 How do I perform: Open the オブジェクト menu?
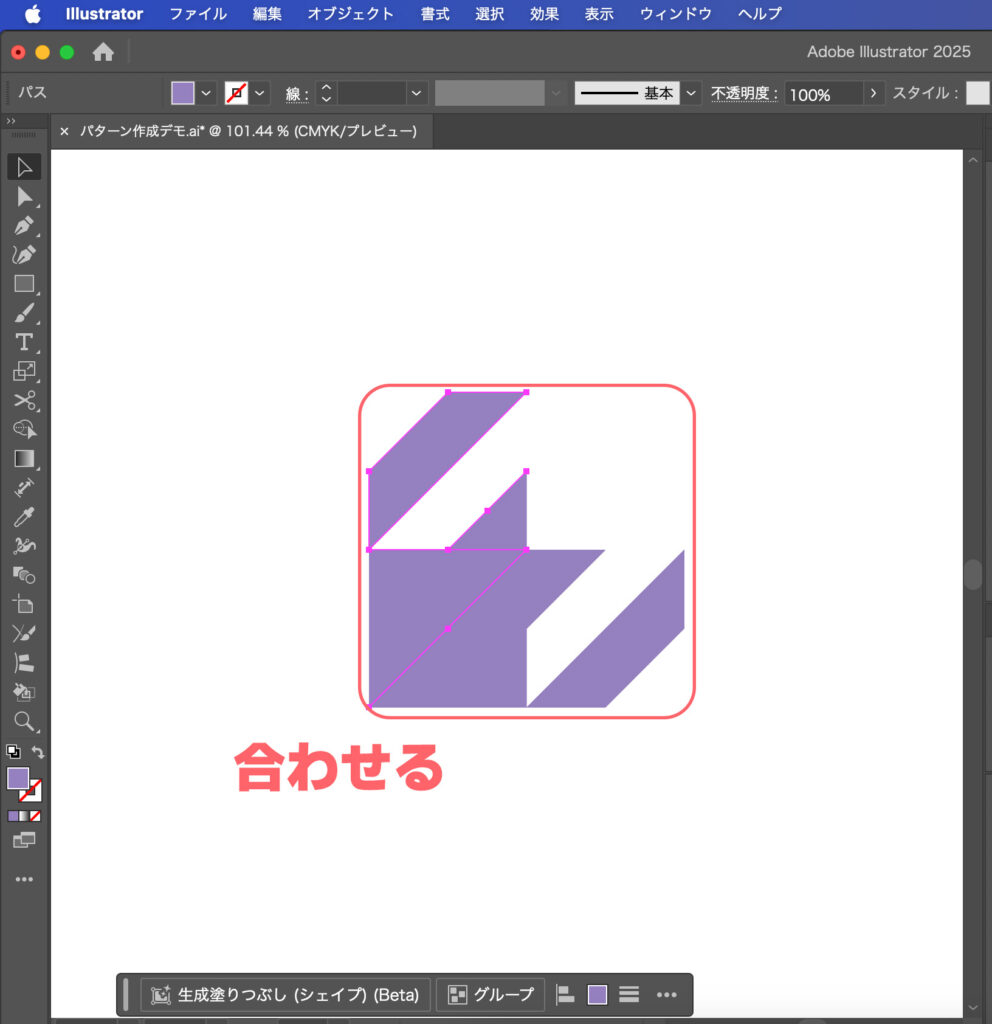(350, 14)
